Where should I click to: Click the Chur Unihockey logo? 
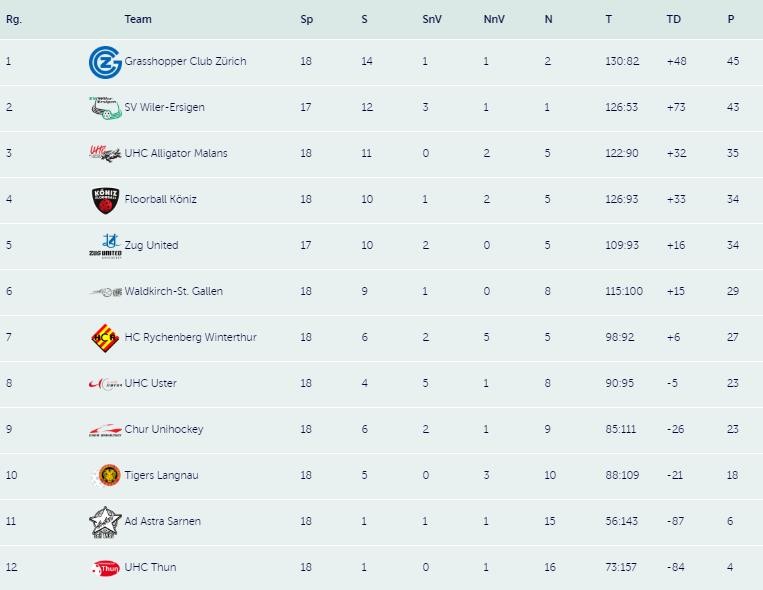104,430
